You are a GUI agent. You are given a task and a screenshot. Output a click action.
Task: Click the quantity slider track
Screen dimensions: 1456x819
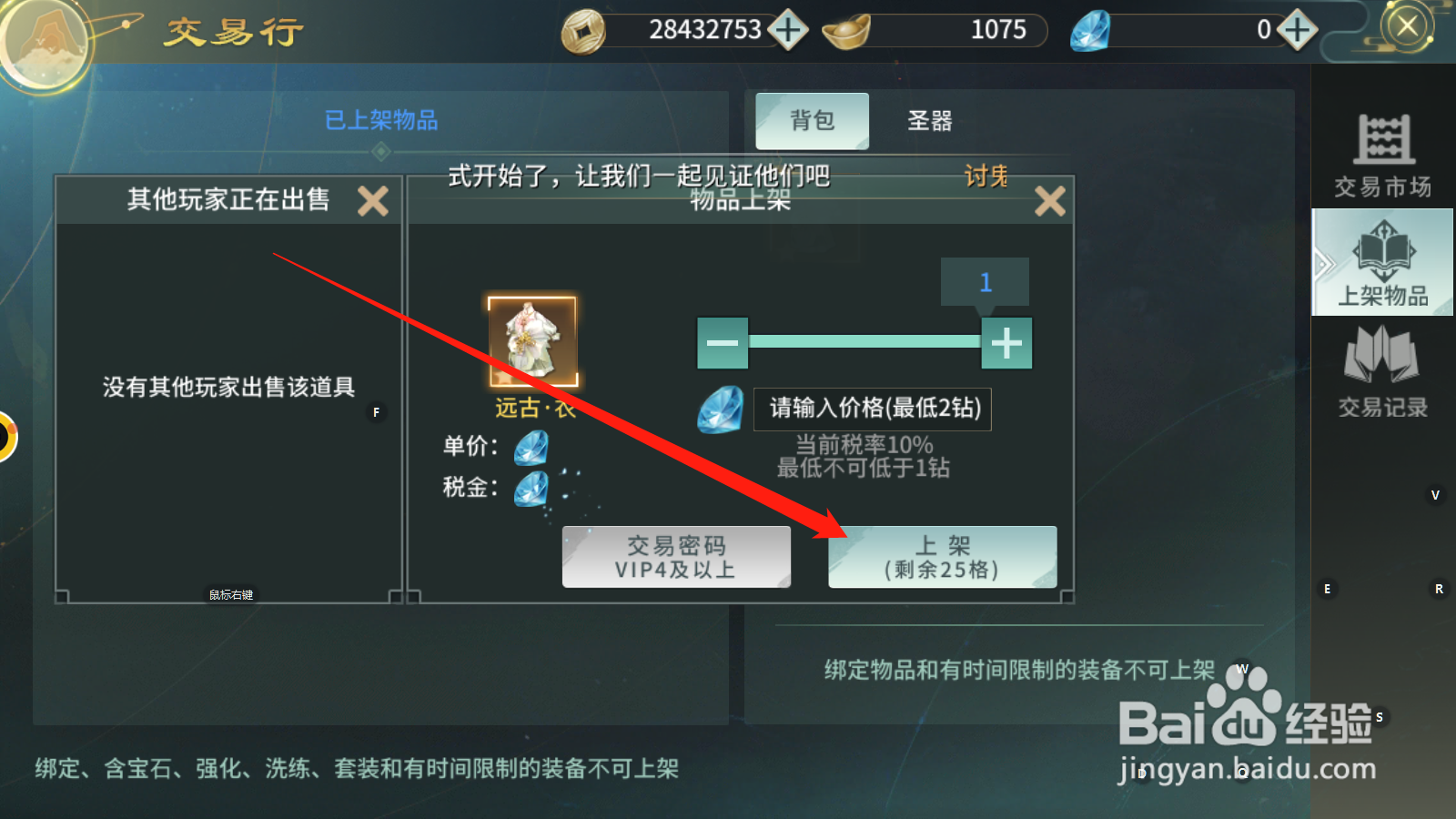tap(864, 342)
